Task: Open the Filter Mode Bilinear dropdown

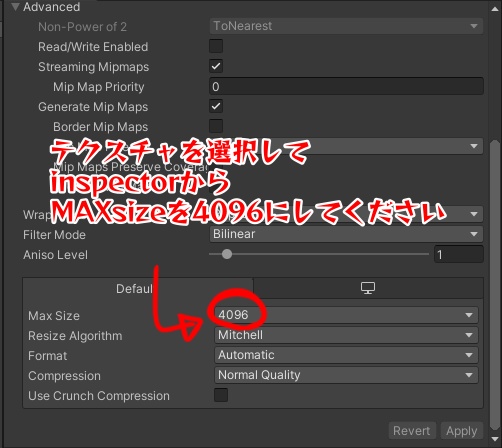Action: click(346, 234)
